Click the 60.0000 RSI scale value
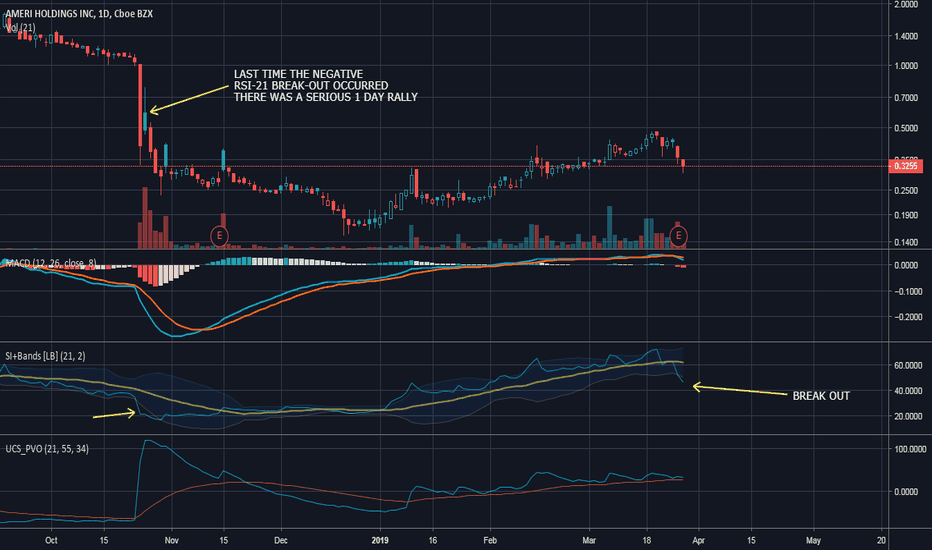The width and height of the screenshot is (932, 550). pos(908,365)
